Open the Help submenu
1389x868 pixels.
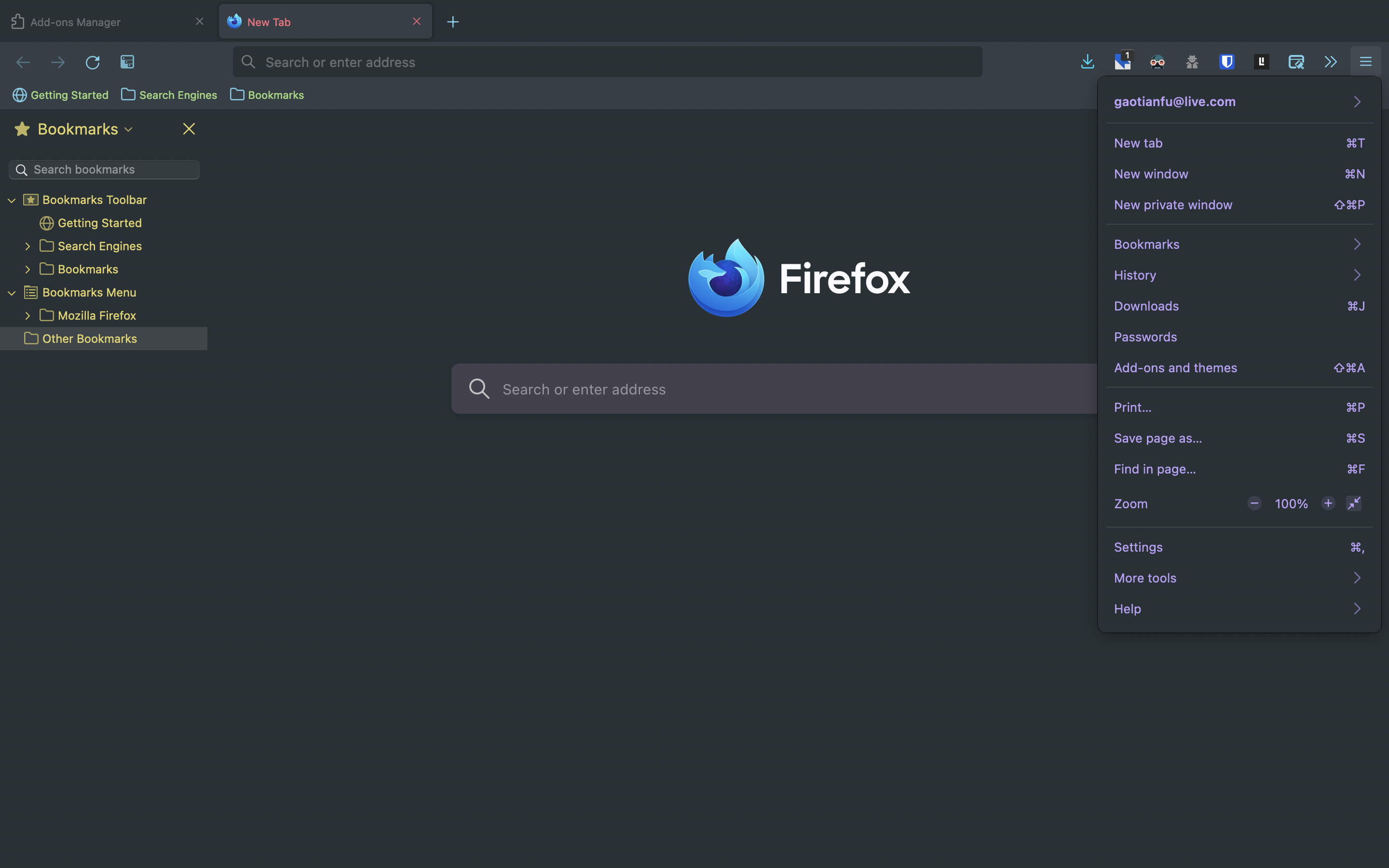pyautogui.click(x=1239, y=609)
